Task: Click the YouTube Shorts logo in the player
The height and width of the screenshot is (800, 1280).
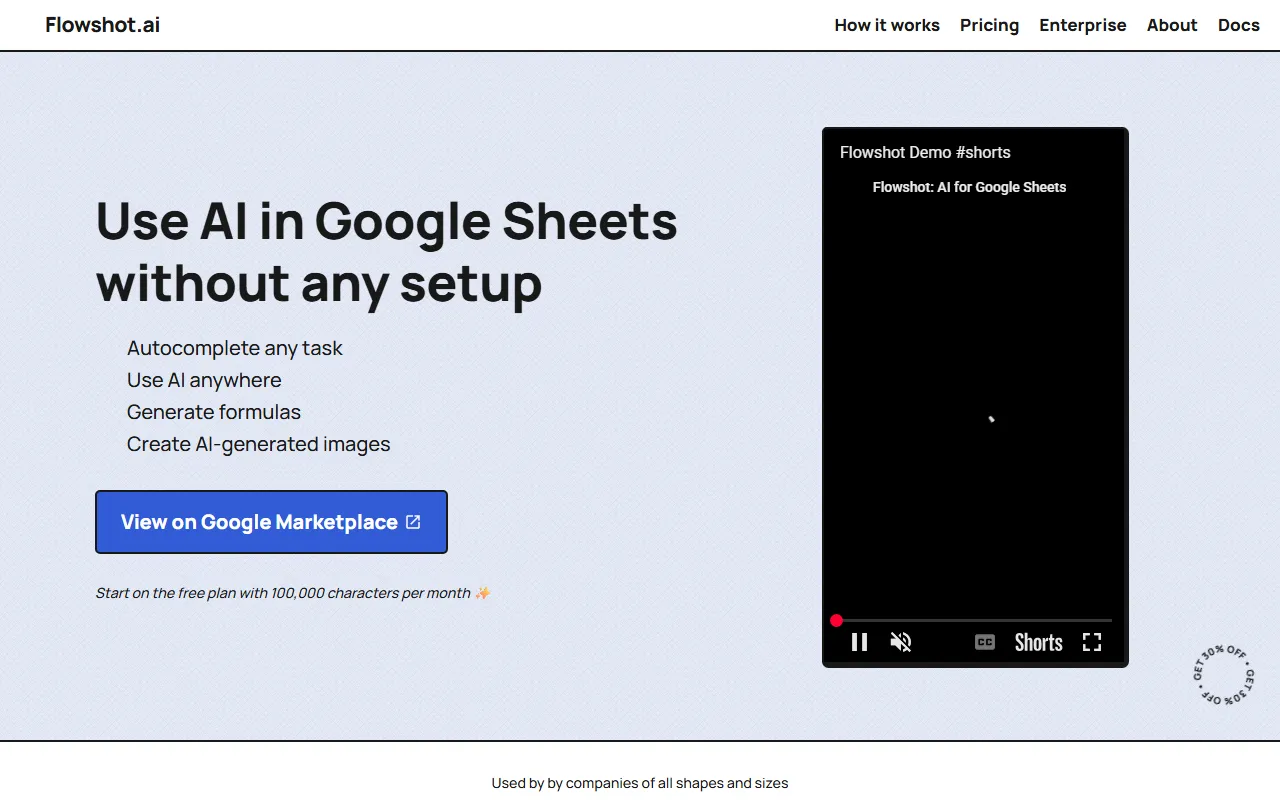Action: pos(1038,642)
